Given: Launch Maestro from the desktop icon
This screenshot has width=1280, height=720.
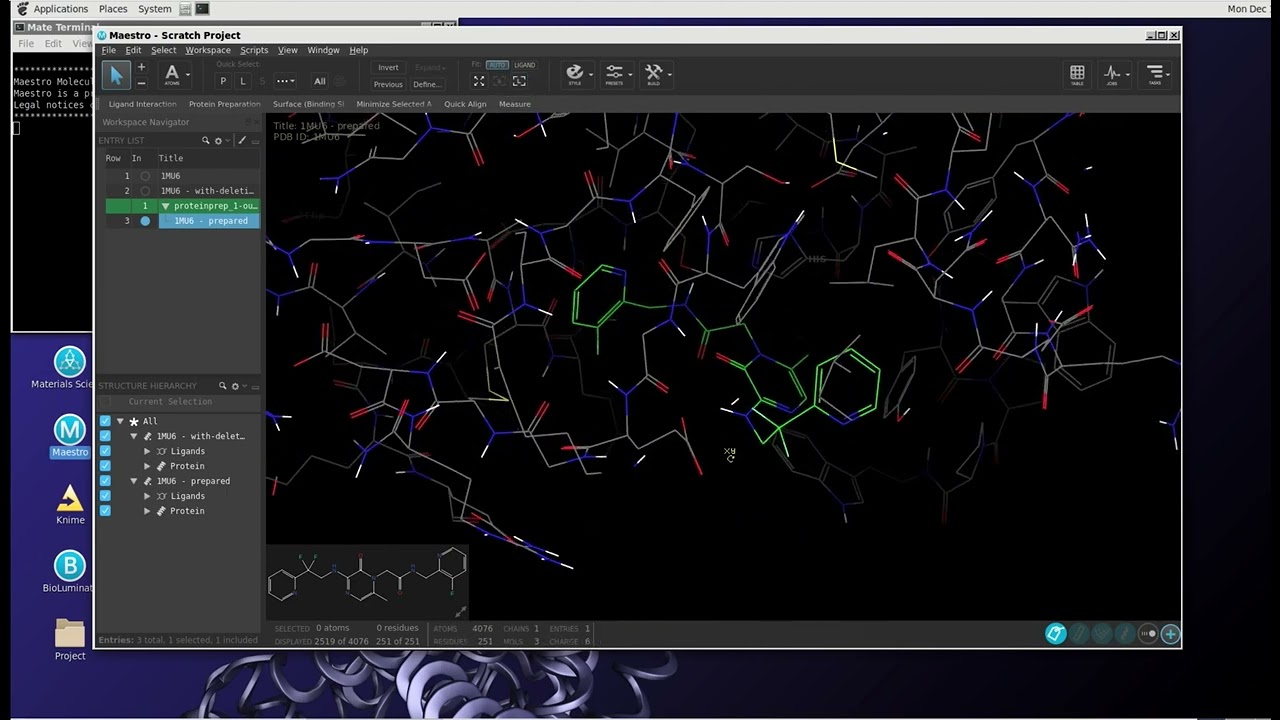Looking at the screenshot, I should 69,437.
